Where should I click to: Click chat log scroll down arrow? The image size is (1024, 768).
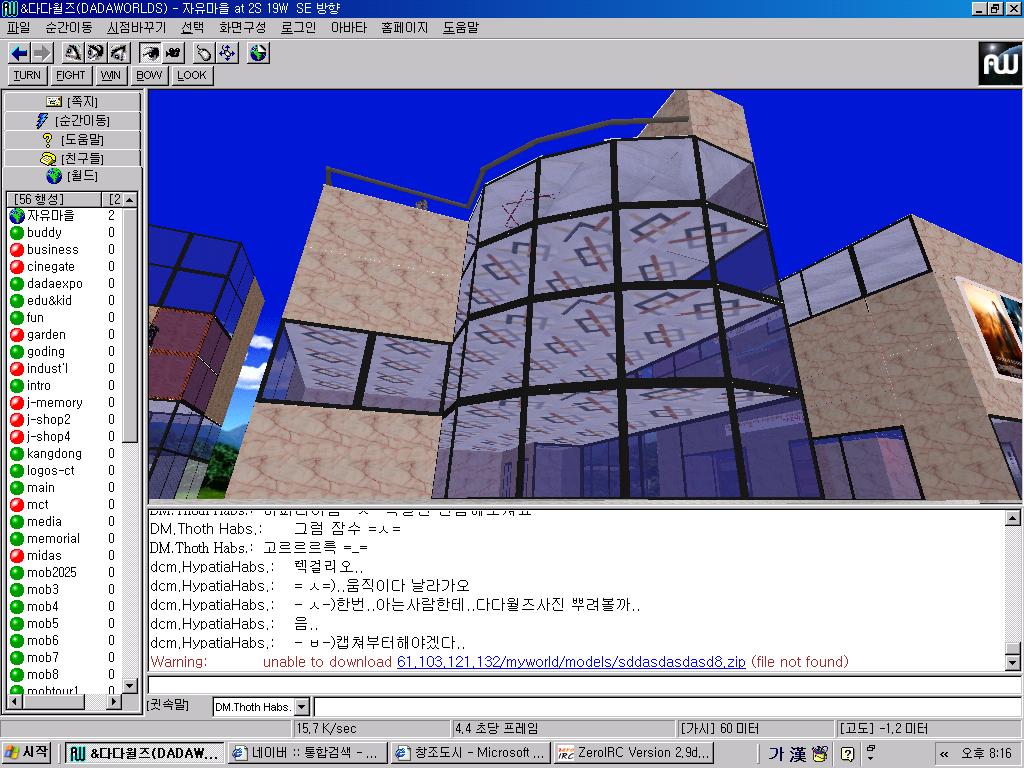point(1012,662)
